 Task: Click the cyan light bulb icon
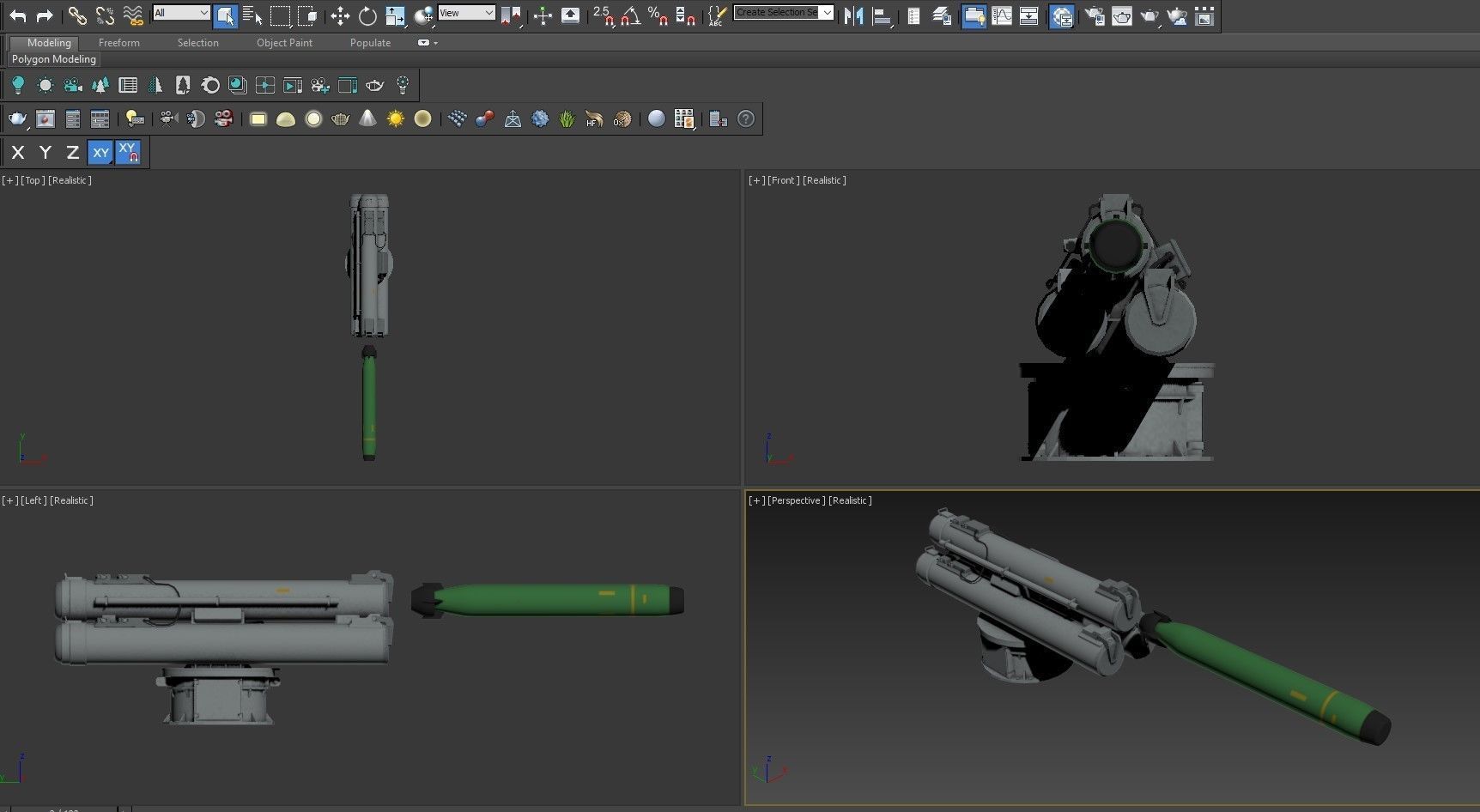pyautogui.click(x=18, y=85)
